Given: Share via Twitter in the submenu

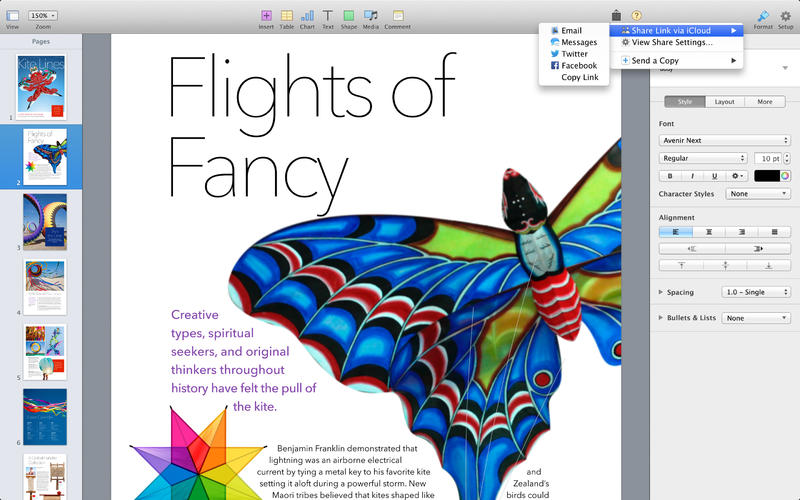Looking at the screenshot, I should coord(574,54).
